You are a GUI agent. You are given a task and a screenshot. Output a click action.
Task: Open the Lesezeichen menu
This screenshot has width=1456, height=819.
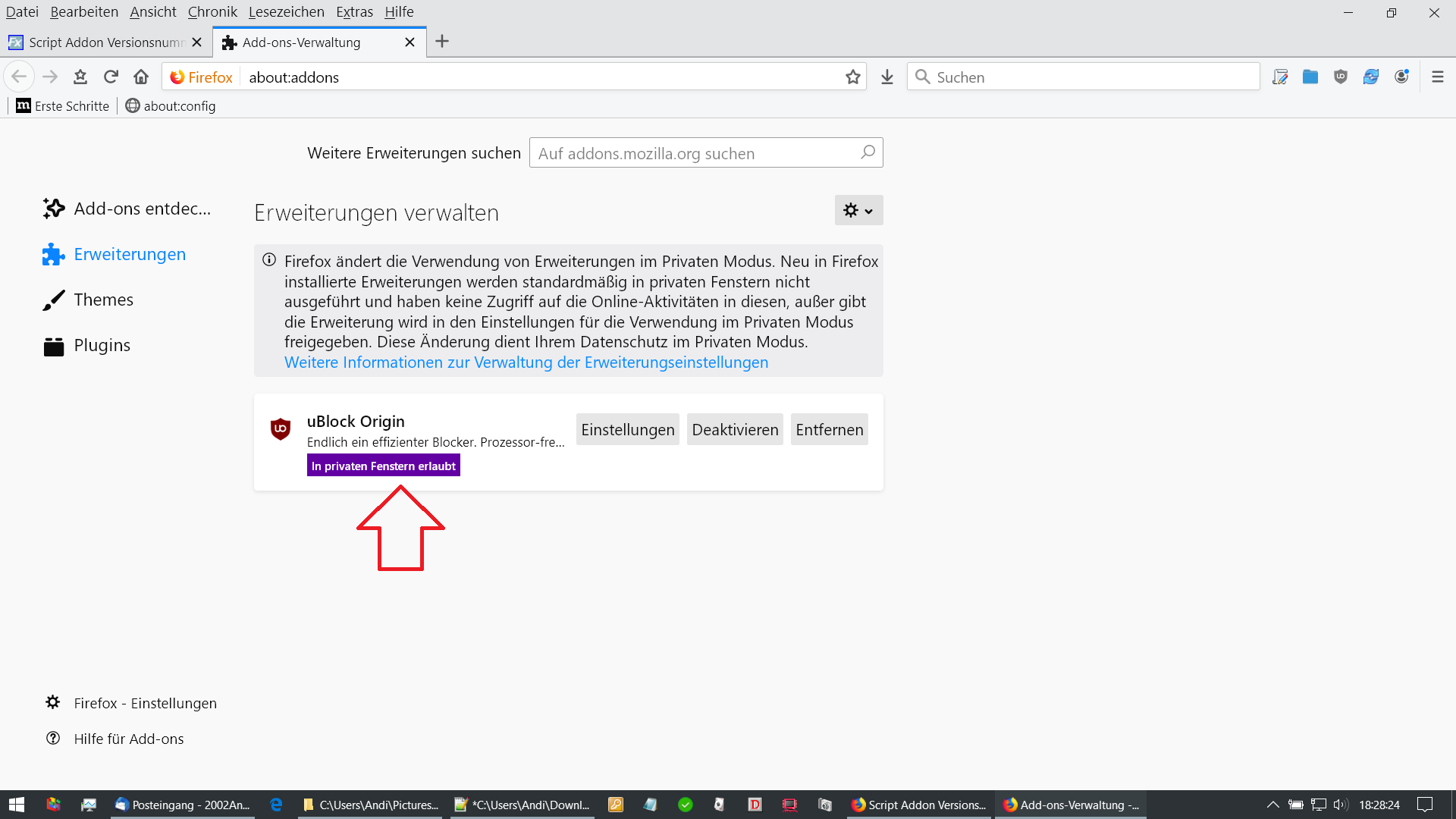pos(286,11)
